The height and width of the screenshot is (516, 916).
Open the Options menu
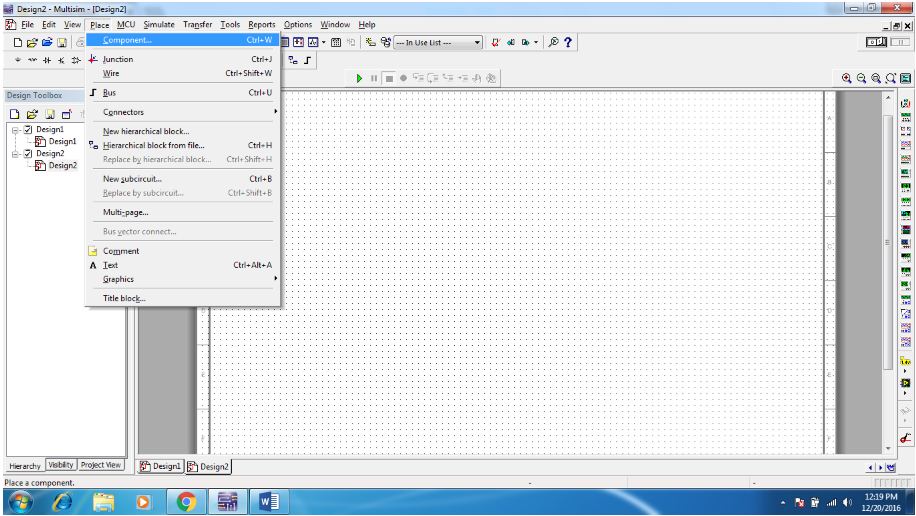point(298,25)
